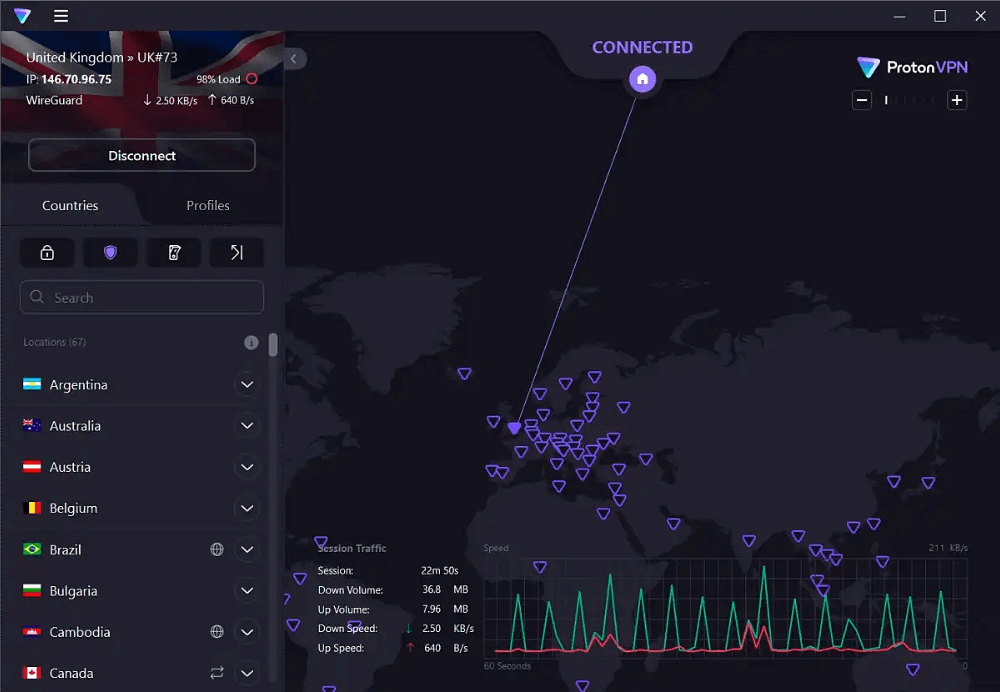Expand the Austria server list
The image size is (1000, 692).
pos(247,467)
